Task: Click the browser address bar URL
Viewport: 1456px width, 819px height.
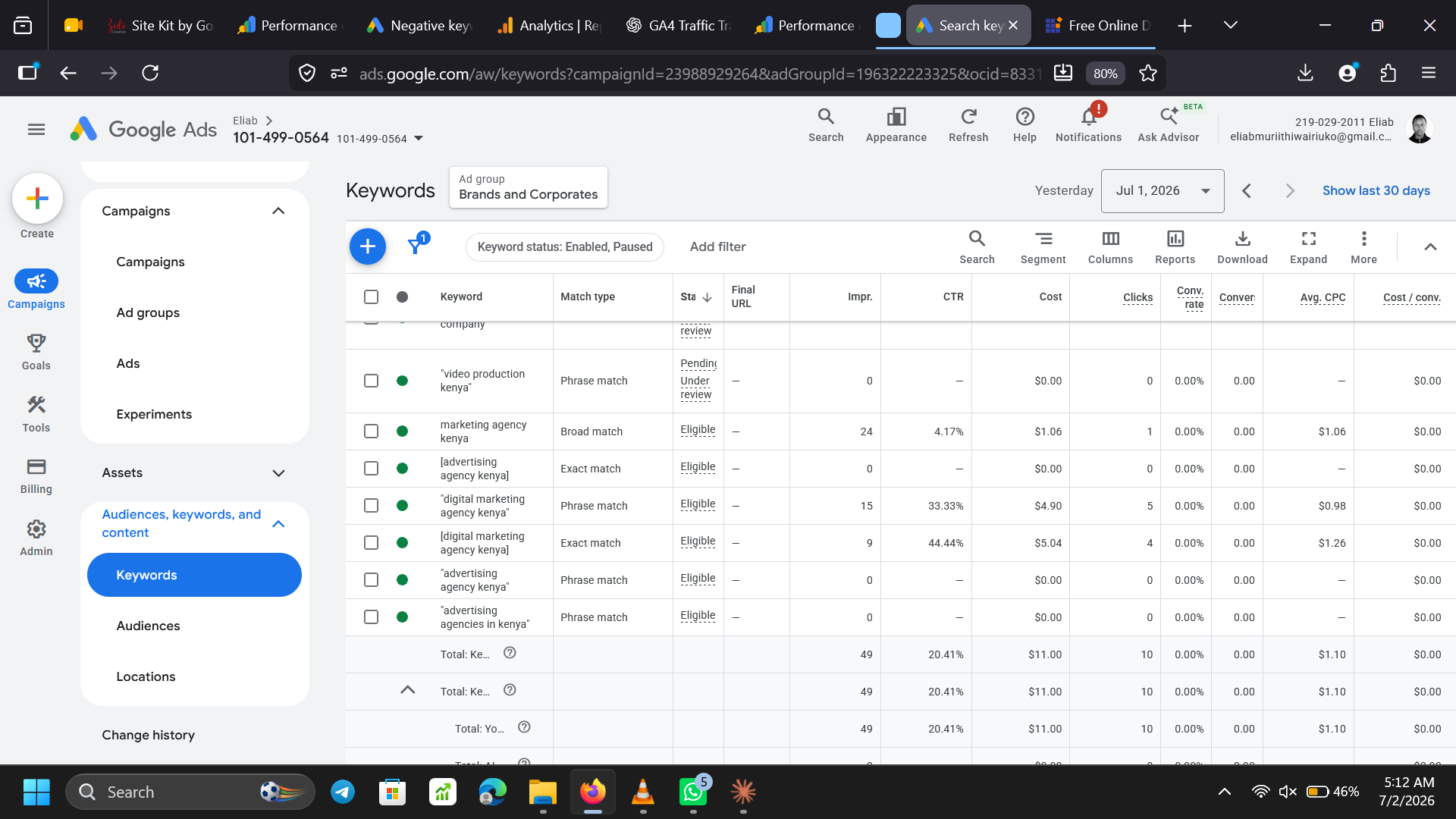Action: [701, 74]
